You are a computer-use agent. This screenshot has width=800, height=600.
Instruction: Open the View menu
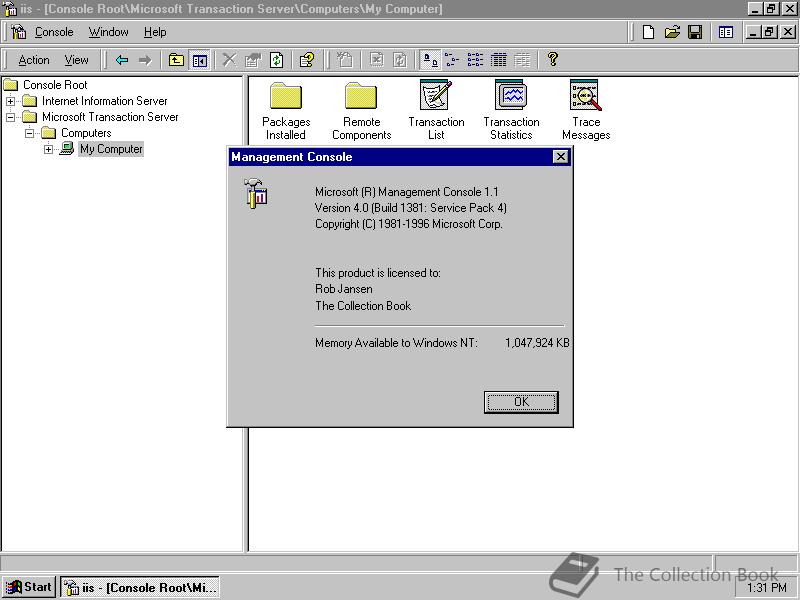point(76,60)
